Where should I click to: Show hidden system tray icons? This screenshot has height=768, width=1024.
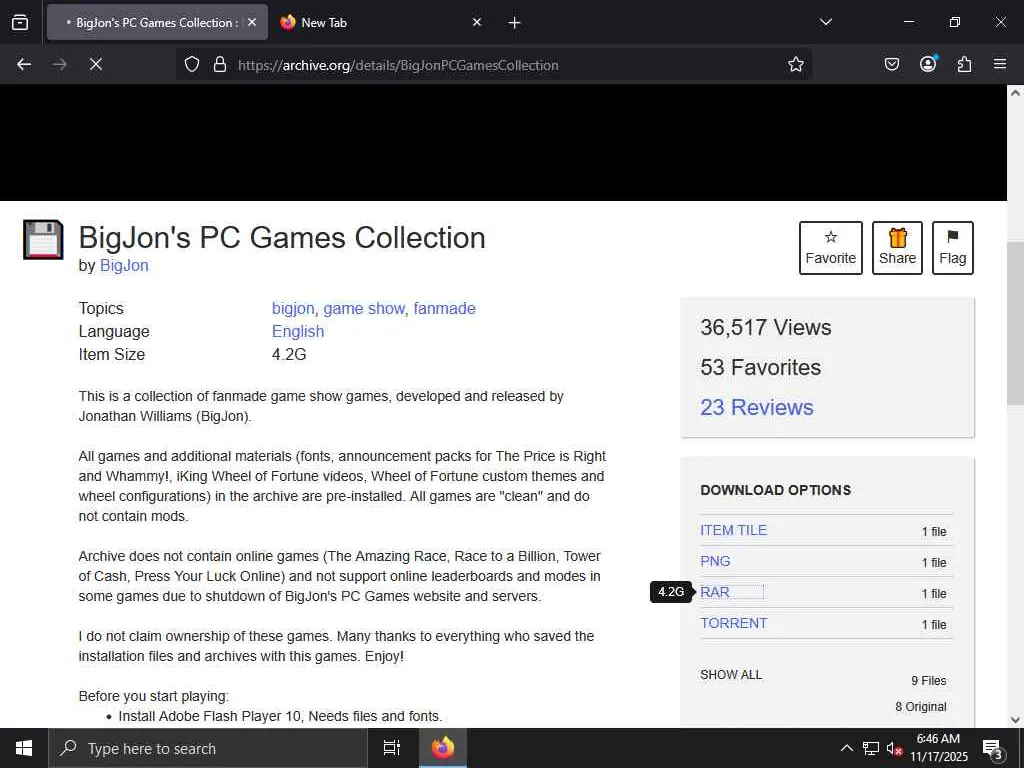(846, 748)
